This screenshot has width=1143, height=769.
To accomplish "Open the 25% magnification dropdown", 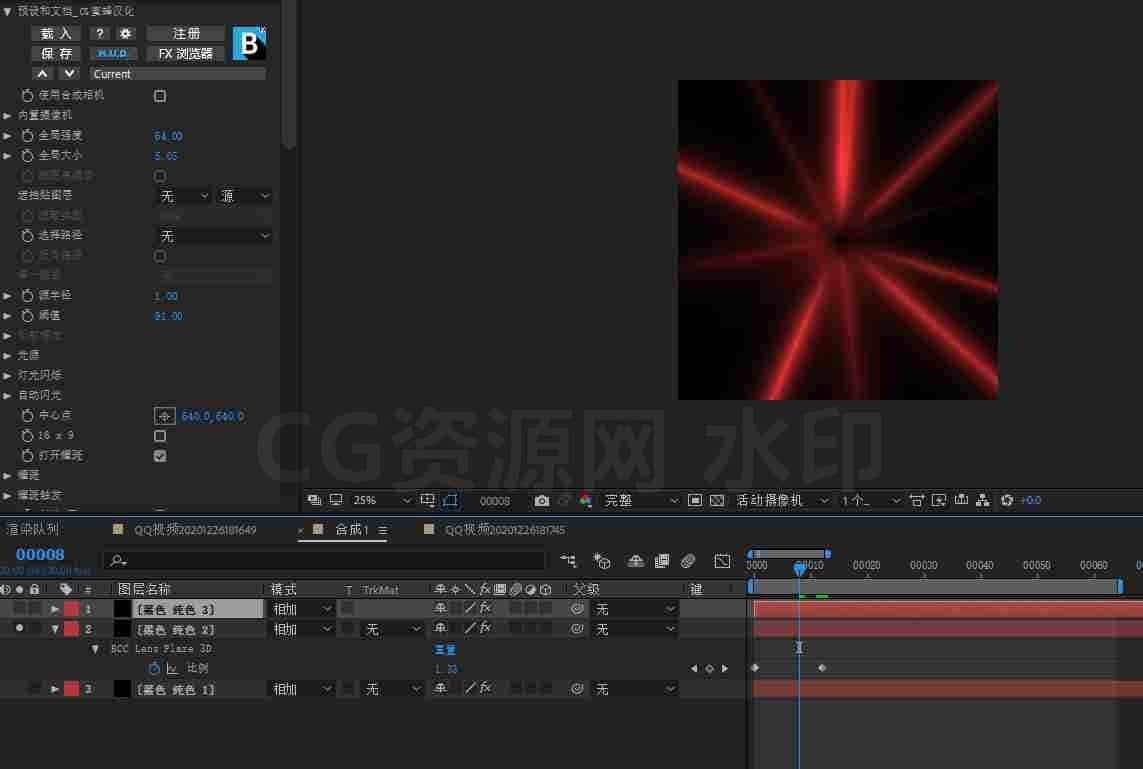I will coord(381,501).
